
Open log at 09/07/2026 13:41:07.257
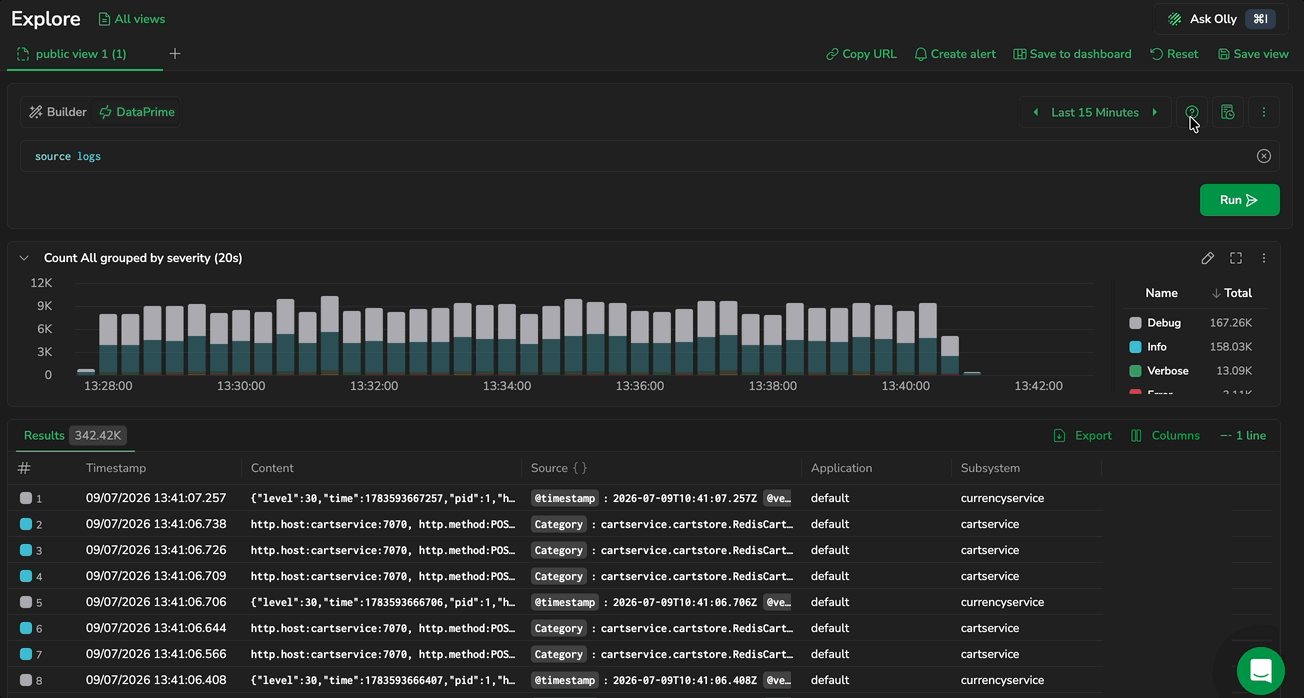[156, 498]
